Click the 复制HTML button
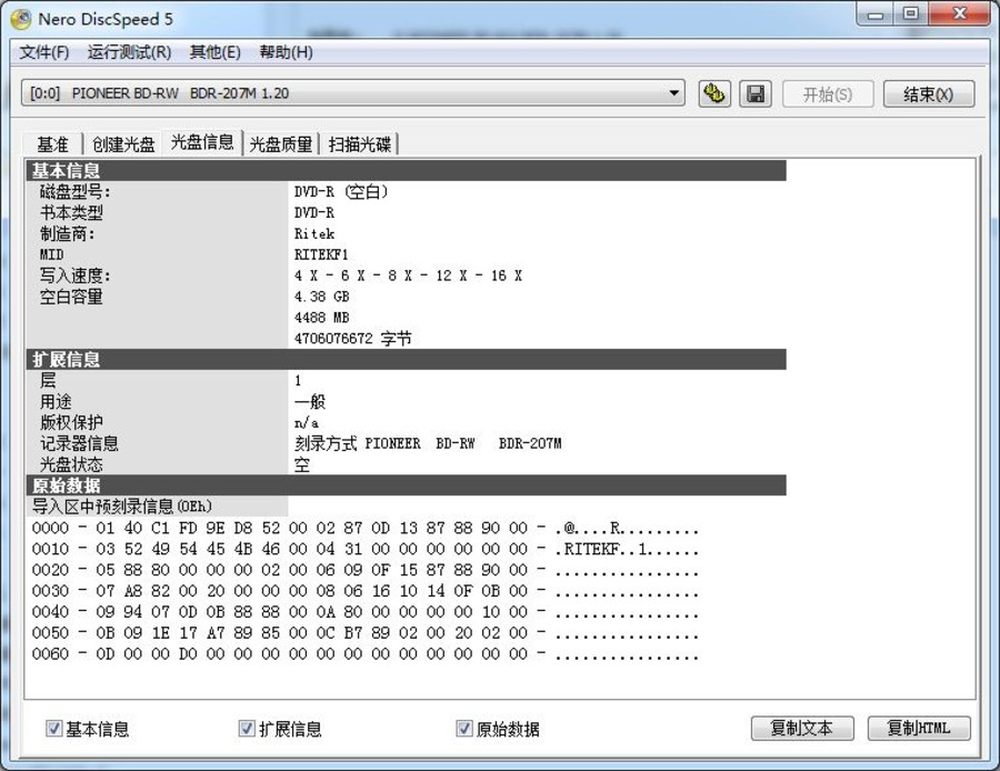Screen dimensions: 1000x771 point(919,728)
